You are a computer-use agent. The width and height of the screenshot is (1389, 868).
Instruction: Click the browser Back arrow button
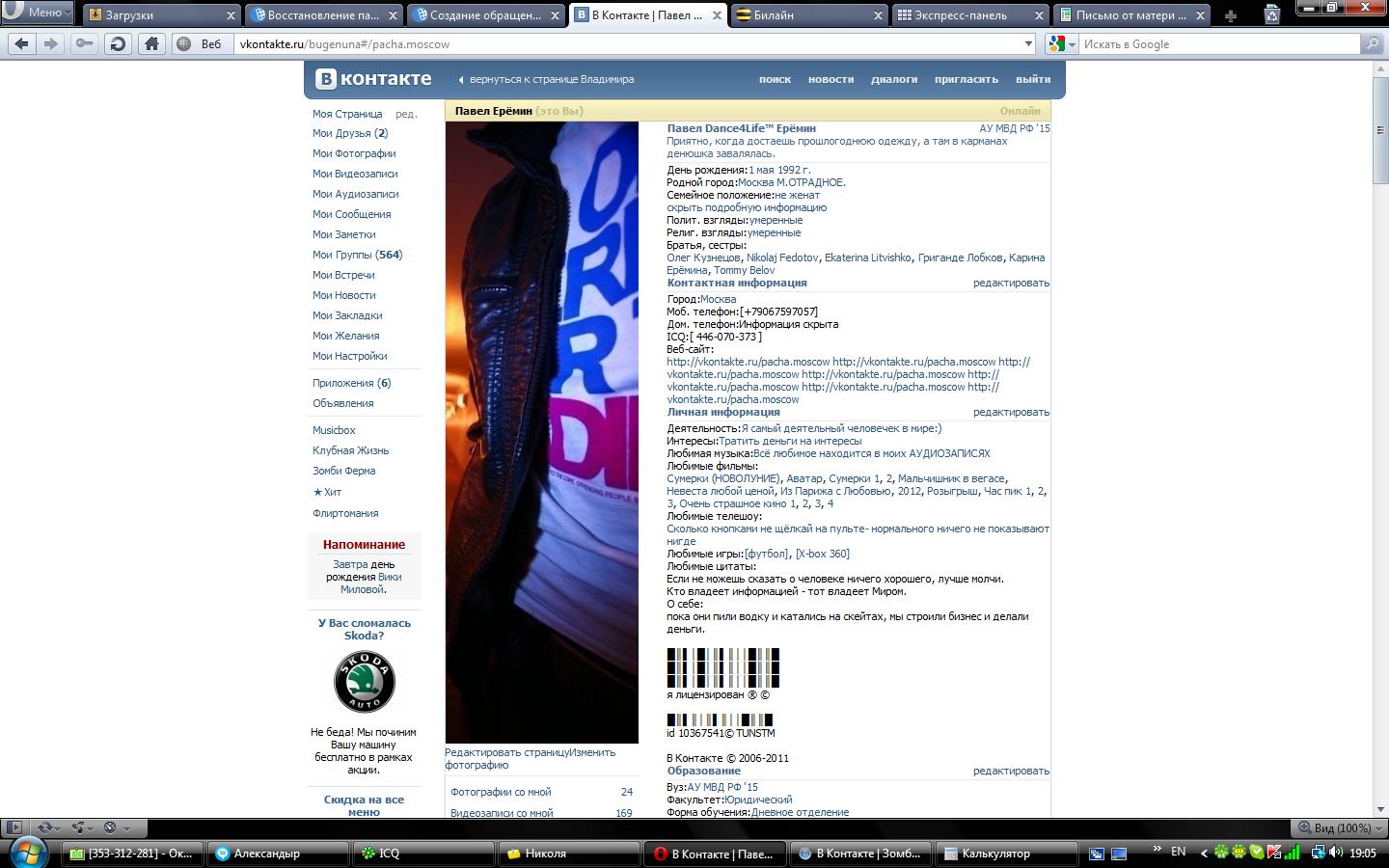[21, 43]
